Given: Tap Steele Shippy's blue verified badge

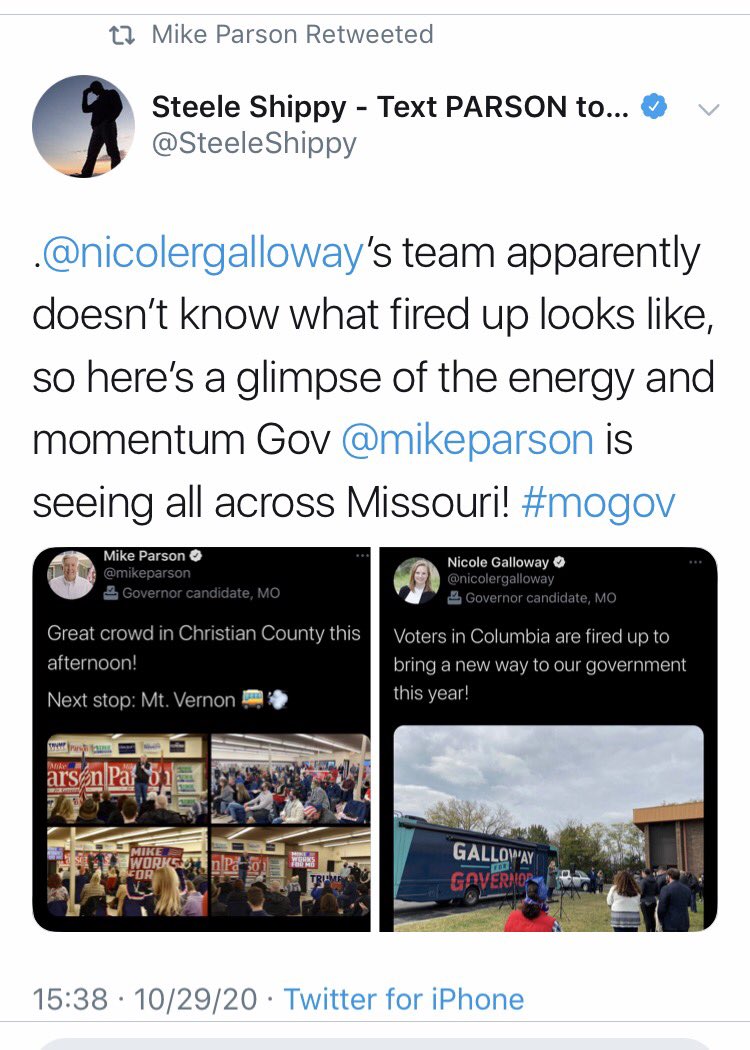Looking at the screenshot, I should 654,107.
